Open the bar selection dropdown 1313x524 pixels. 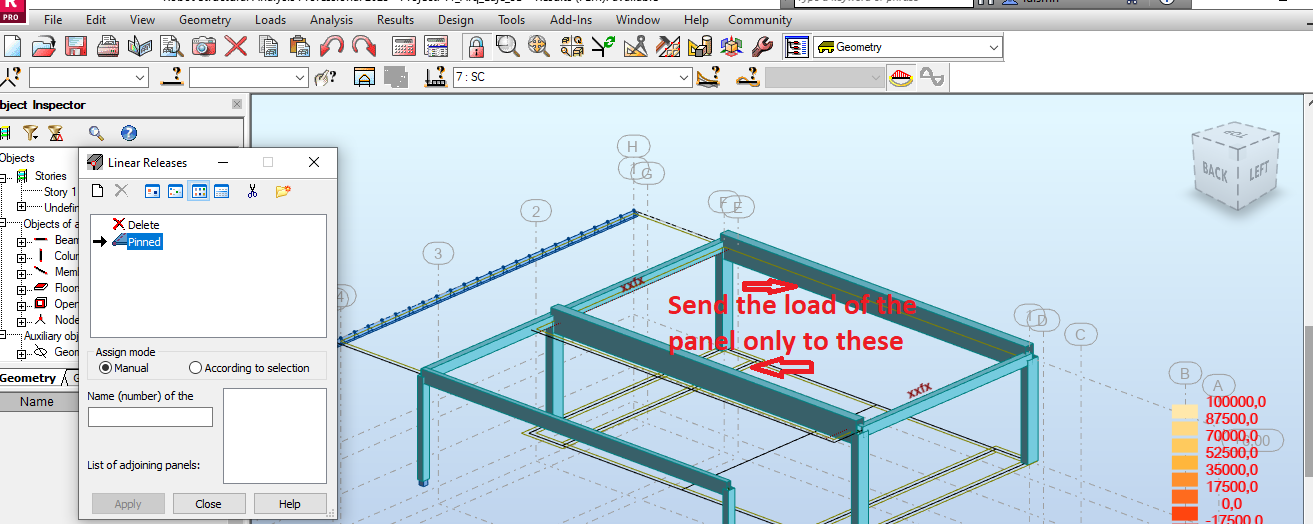pos(300,77)
